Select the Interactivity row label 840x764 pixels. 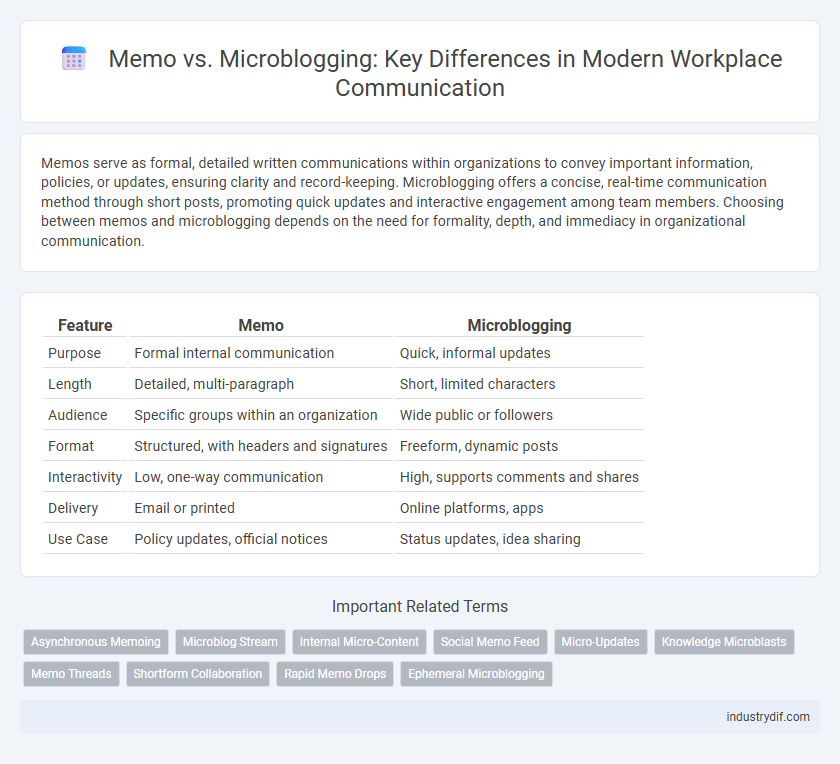85,477
